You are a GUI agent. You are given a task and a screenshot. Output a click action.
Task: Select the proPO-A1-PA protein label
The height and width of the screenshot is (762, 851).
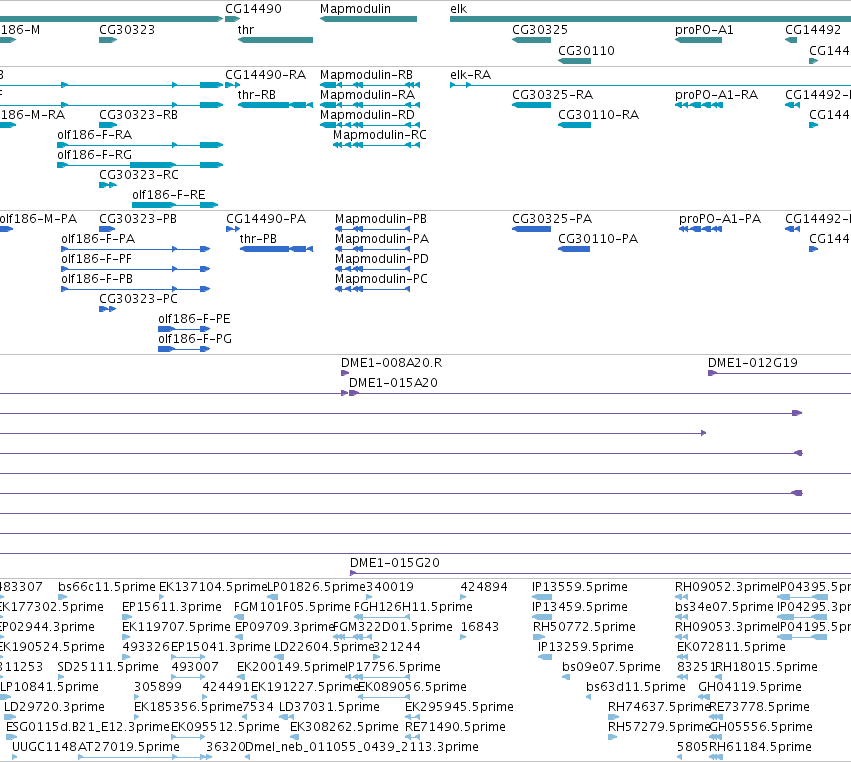point(720,219)
